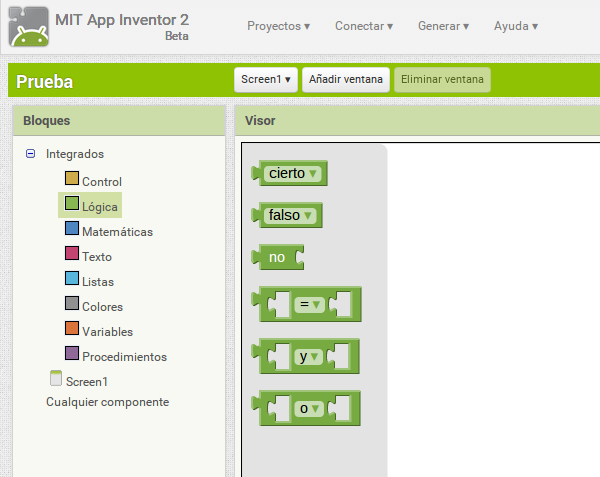
Task: Click the pink Texto category square
Action: tap(72, 253)
